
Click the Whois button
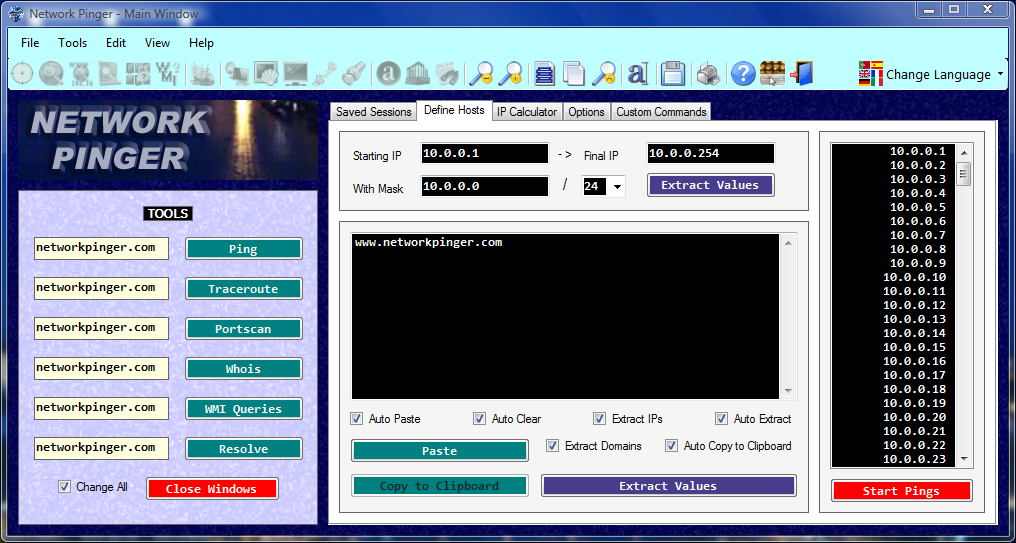(244, 369)
